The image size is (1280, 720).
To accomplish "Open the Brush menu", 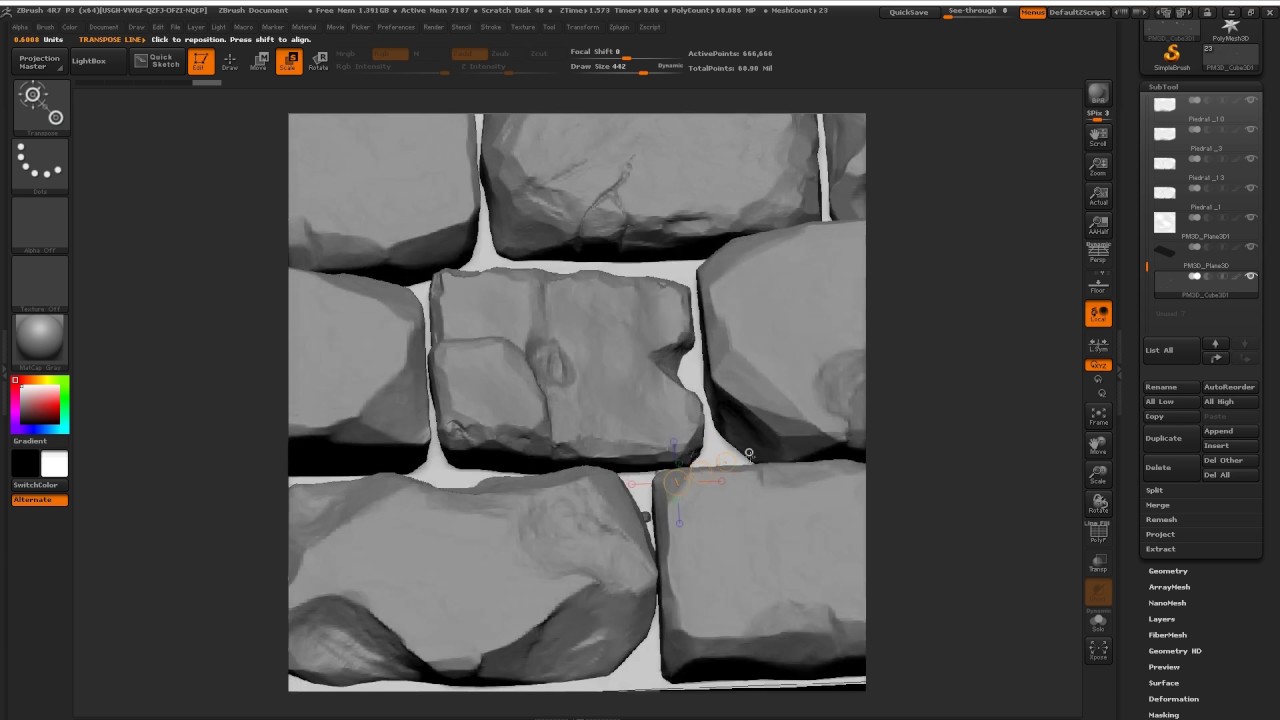I will [45, 27].
